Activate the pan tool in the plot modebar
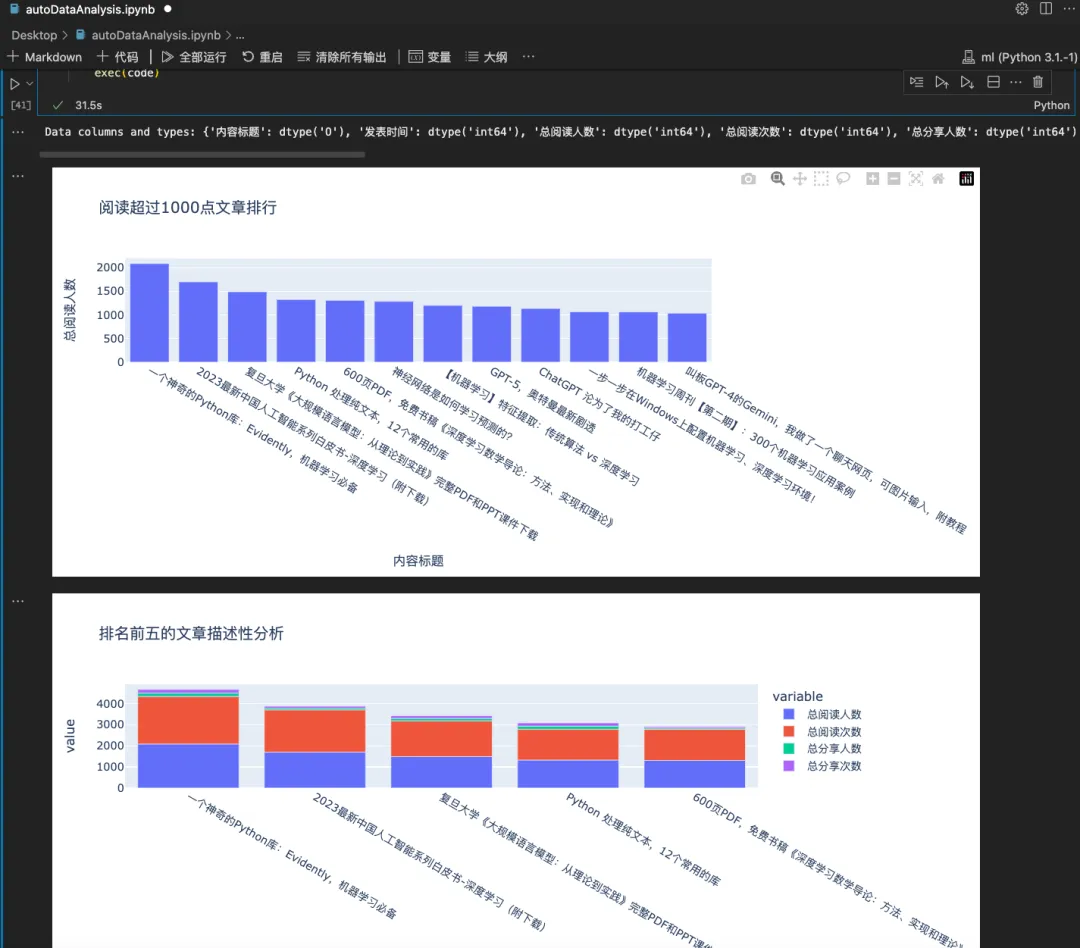 [799, 179]
